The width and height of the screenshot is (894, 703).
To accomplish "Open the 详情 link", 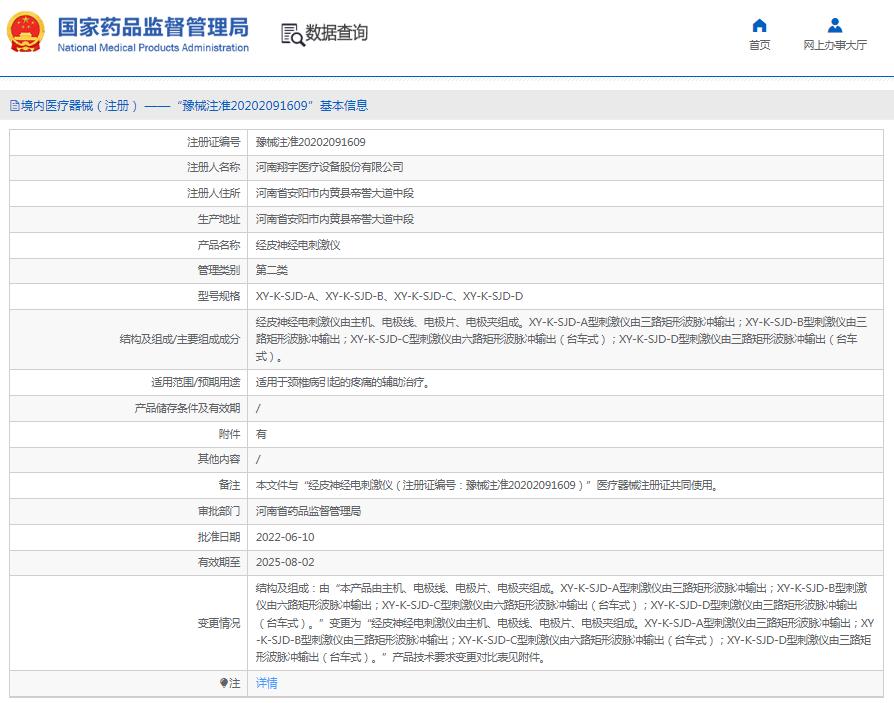I will [266, 683].
